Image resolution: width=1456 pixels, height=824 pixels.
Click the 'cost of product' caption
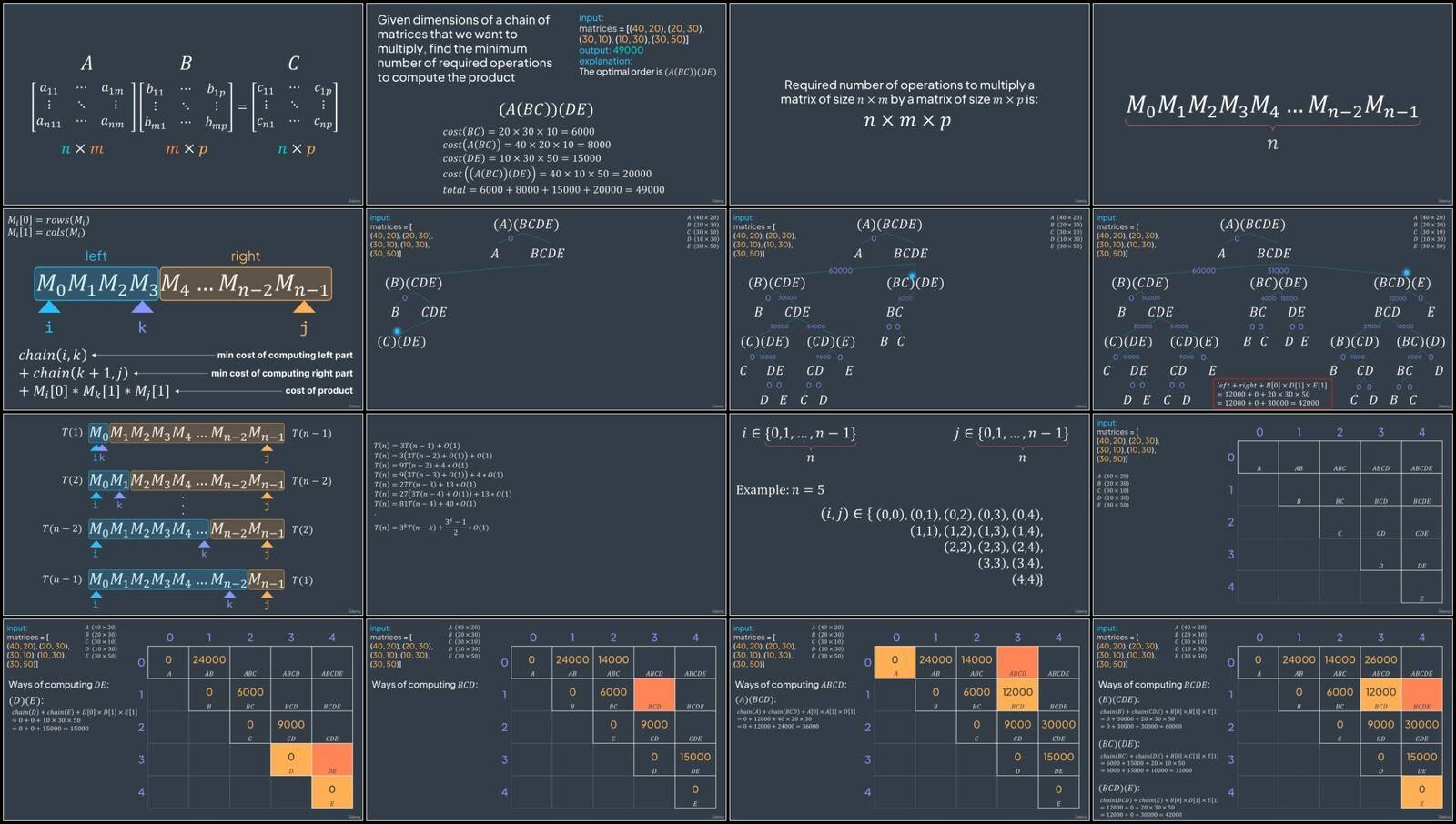tap(318, 391)
